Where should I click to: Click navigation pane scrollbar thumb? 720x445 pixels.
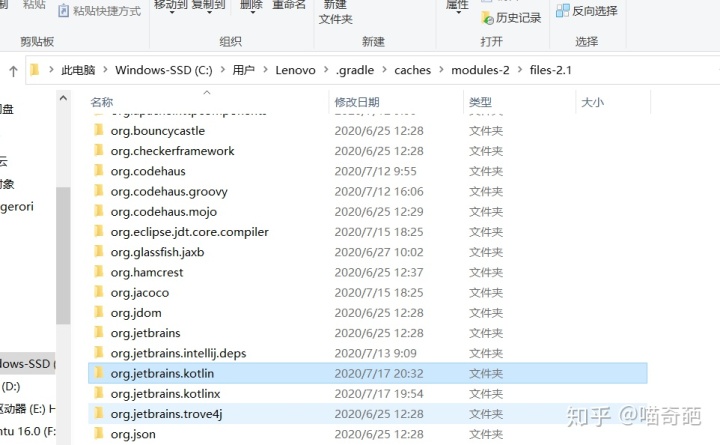click(63, 255)
